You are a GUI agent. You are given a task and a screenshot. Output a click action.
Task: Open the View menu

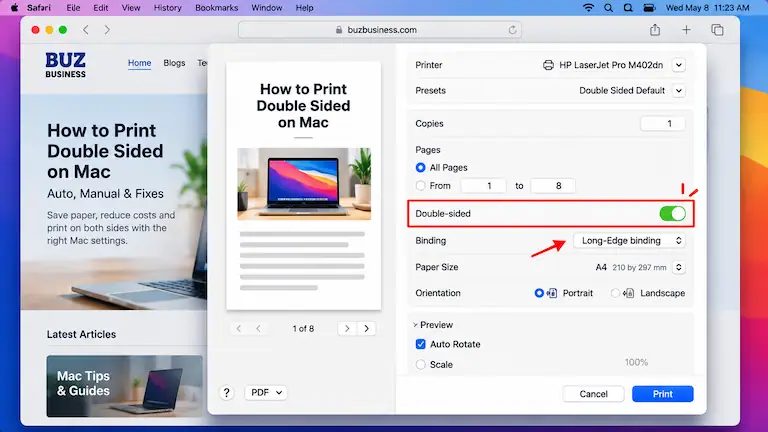131,8
